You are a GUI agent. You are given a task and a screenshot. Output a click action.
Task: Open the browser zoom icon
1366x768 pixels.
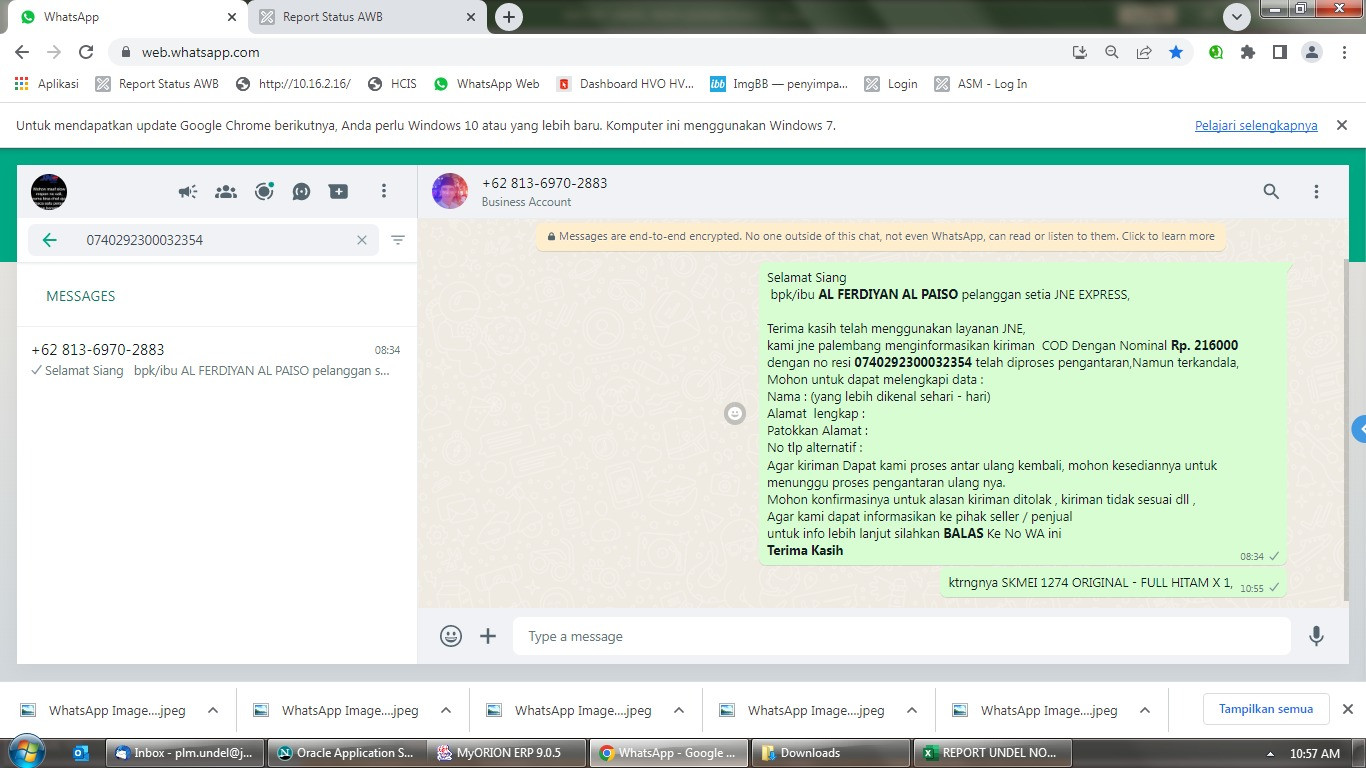click(1111, 52)
